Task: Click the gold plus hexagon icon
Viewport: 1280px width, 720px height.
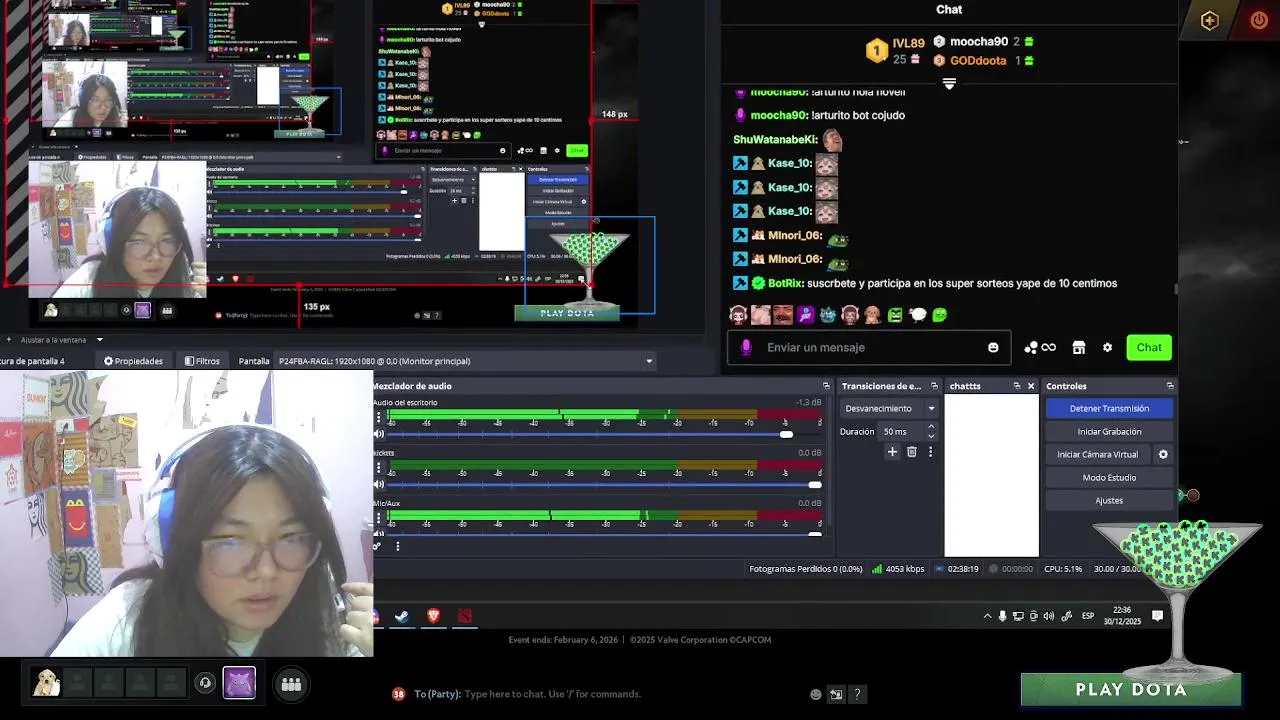Action: 1209,20
